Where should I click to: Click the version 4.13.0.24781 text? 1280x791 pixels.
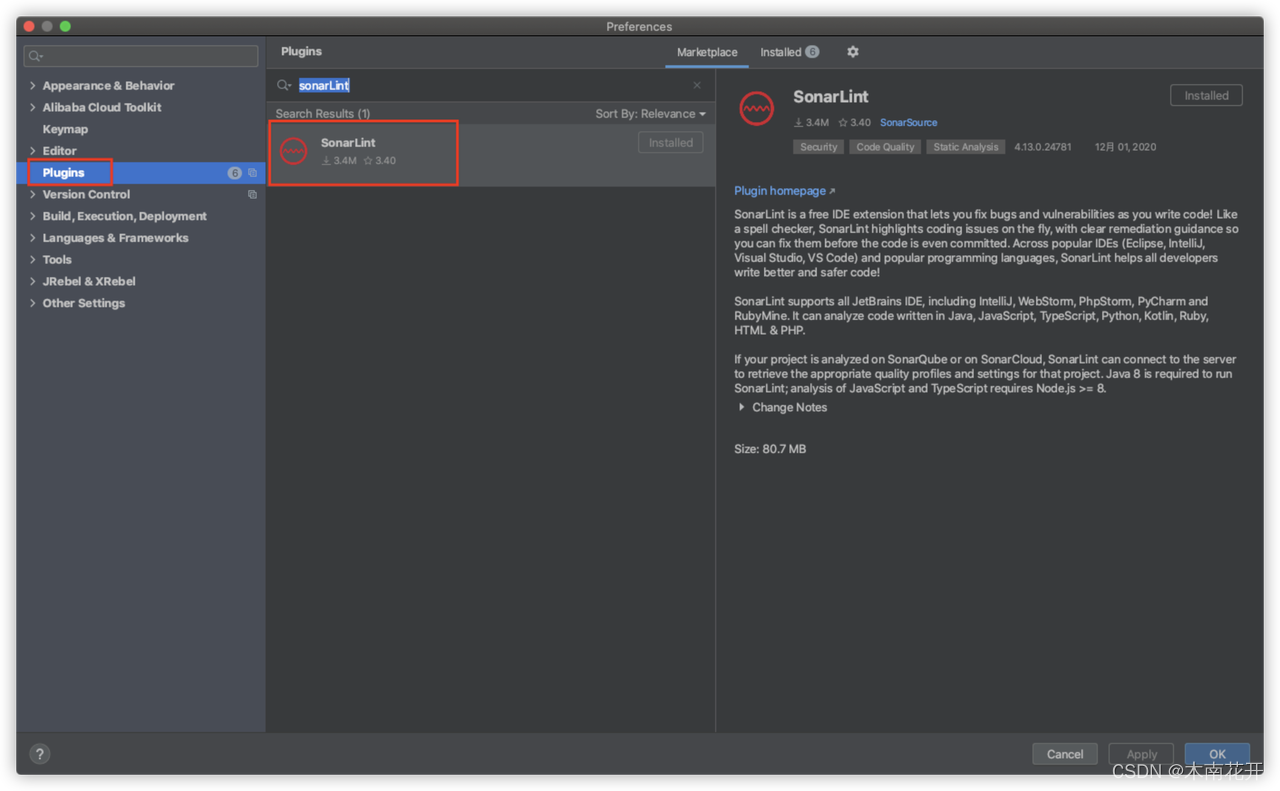pos(1043,147)
